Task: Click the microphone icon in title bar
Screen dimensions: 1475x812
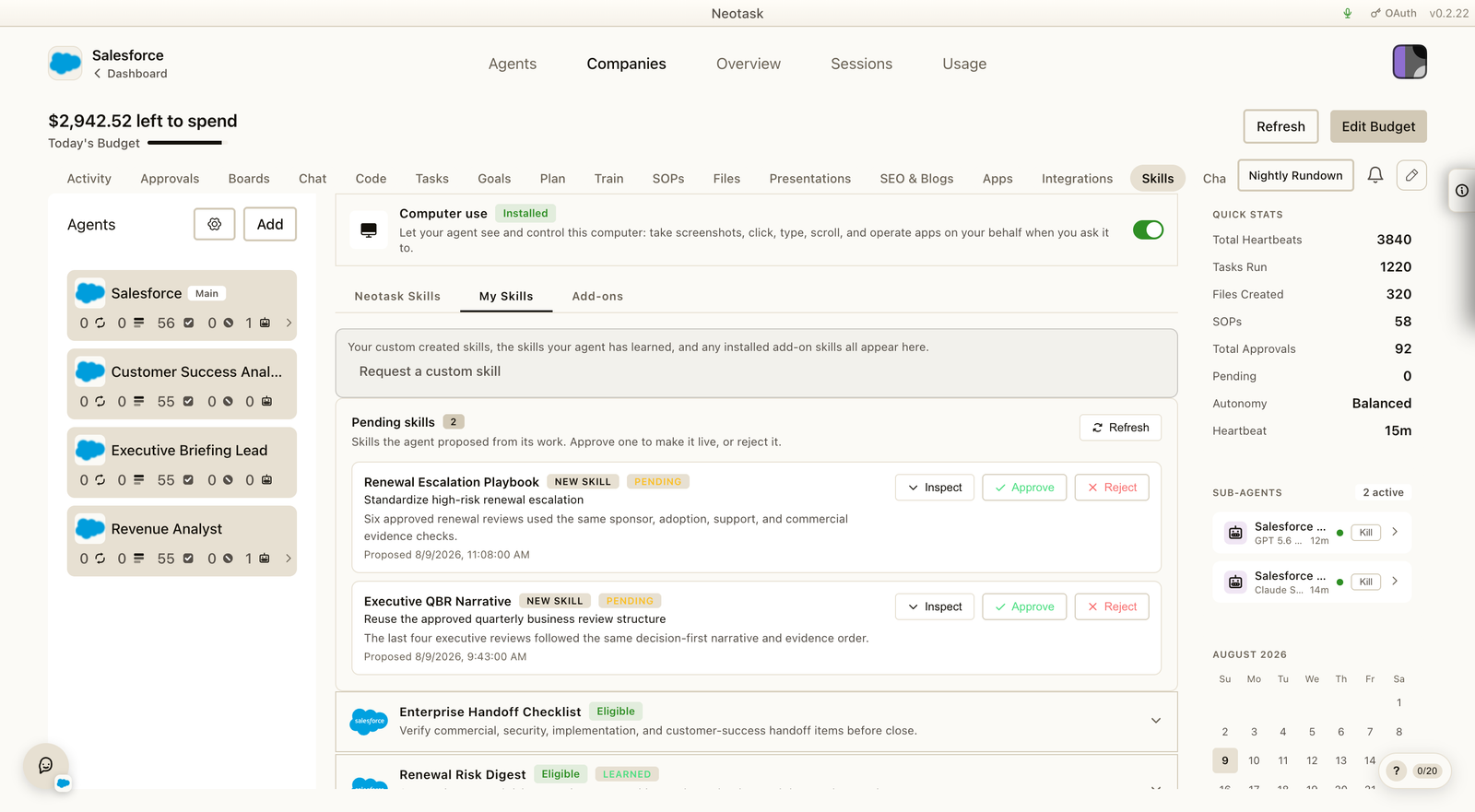Action: point(1348,13)
